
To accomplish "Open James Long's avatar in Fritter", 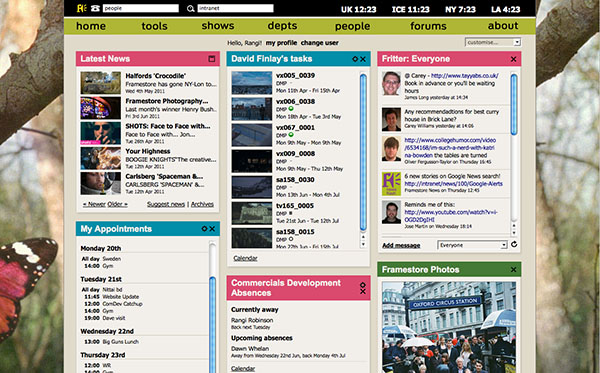I will coord(391,83).
